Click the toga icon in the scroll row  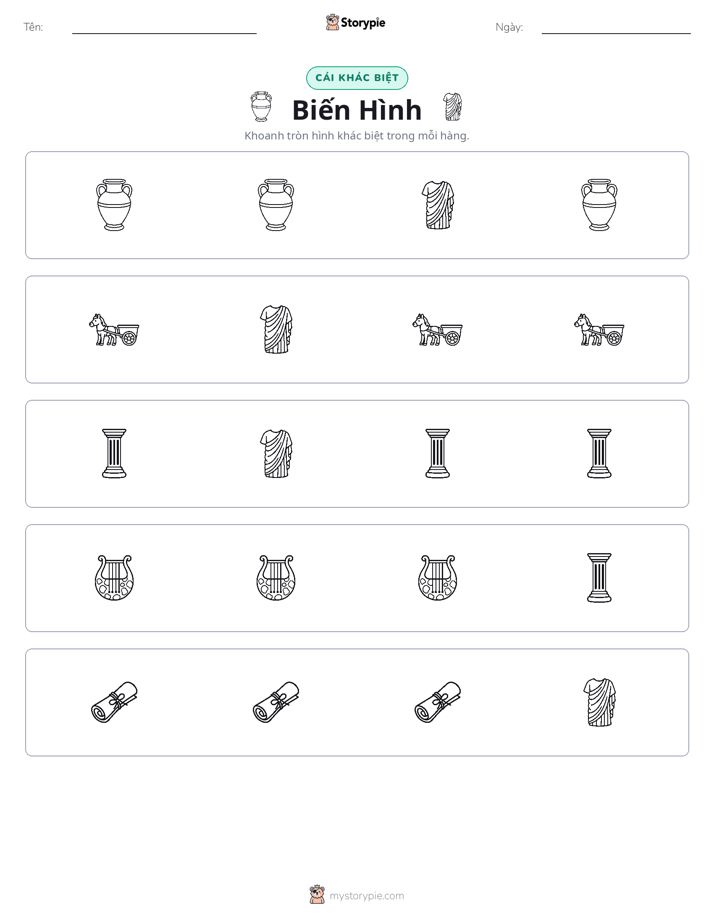click(x=599, y=702)
